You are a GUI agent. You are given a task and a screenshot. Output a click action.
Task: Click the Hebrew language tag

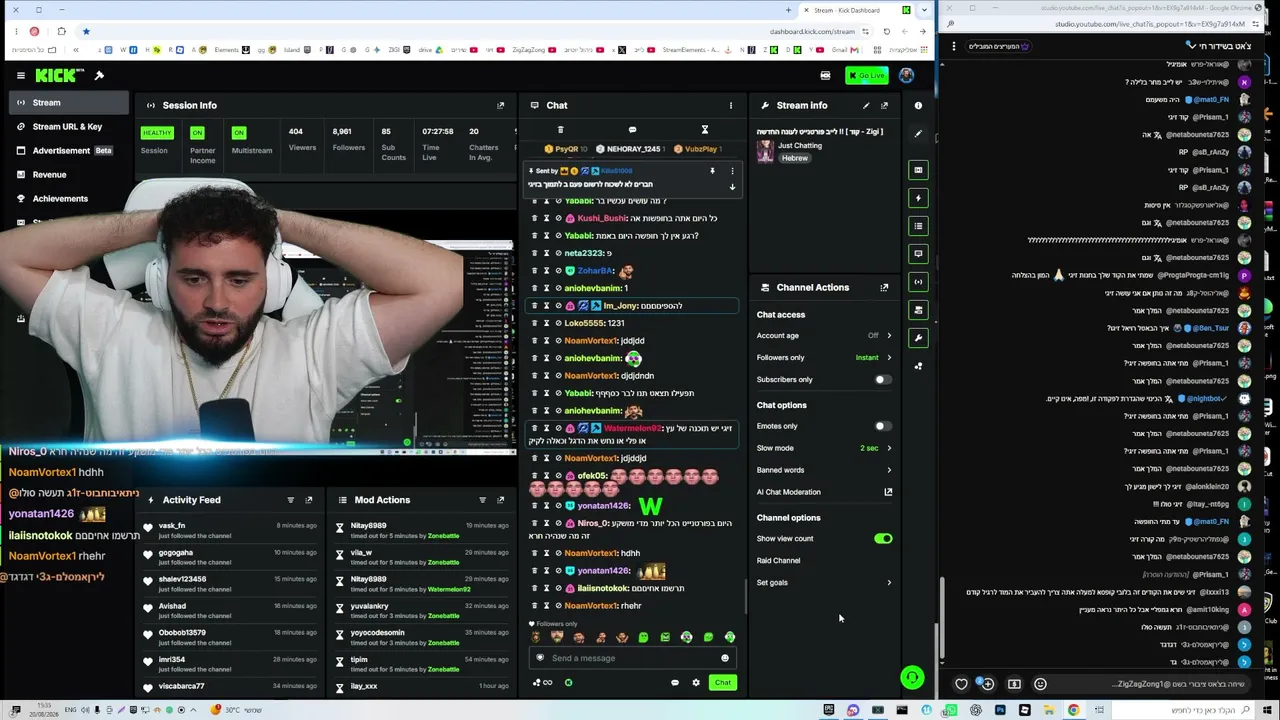[795, 158]
